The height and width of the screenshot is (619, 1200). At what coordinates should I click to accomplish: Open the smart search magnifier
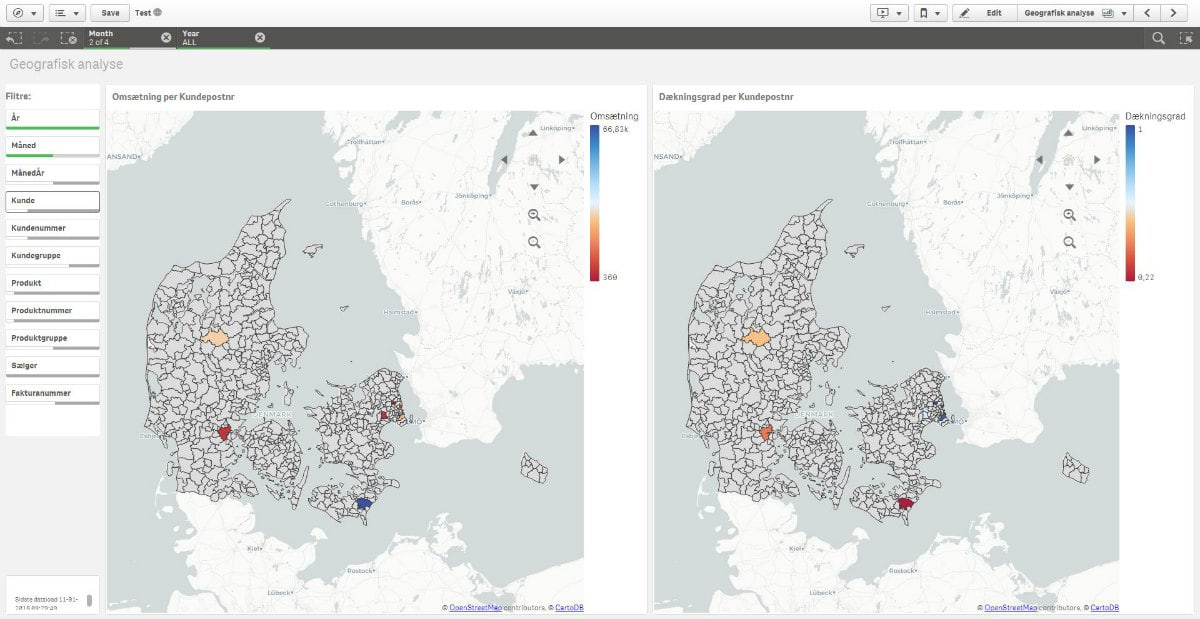(x=1158, y=38)
